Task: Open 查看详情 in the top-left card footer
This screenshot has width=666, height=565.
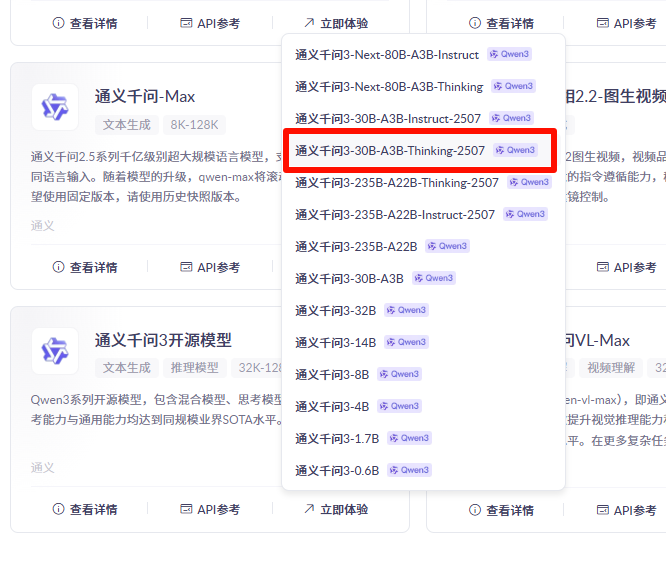Action: pos(85,23)
